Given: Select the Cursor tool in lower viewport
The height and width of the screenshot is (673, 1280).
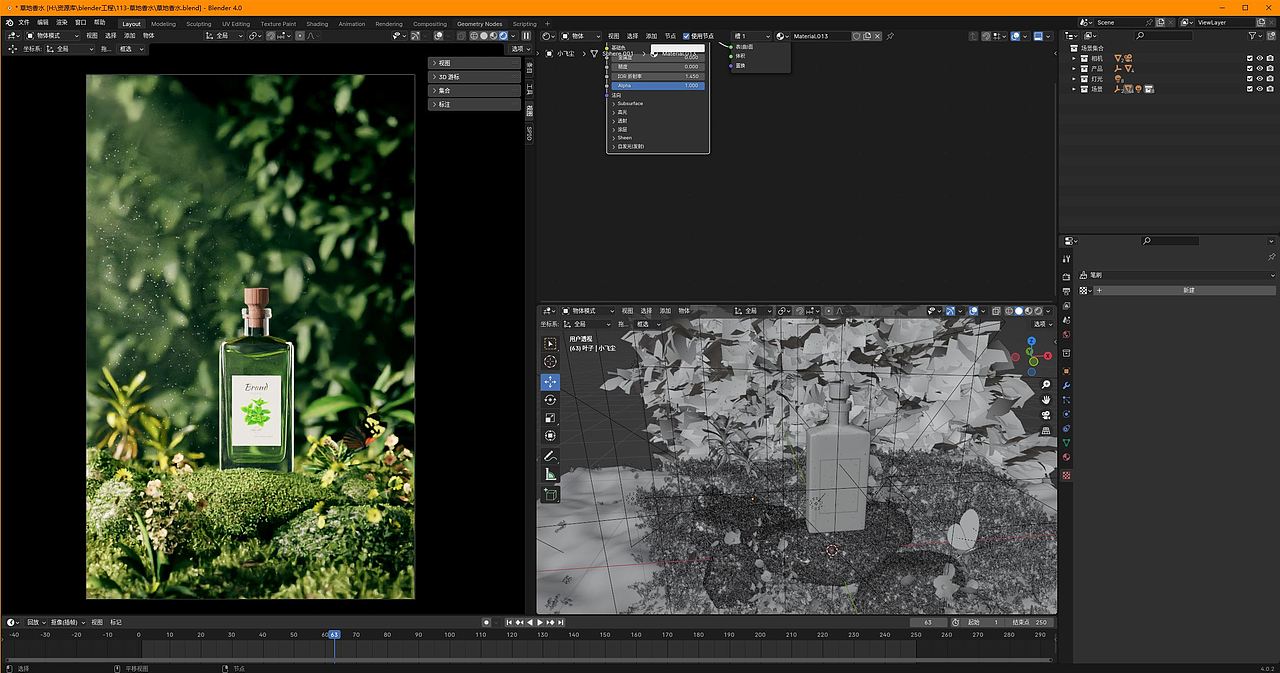Looking at the screenshot, I should (x=551, y=362).
